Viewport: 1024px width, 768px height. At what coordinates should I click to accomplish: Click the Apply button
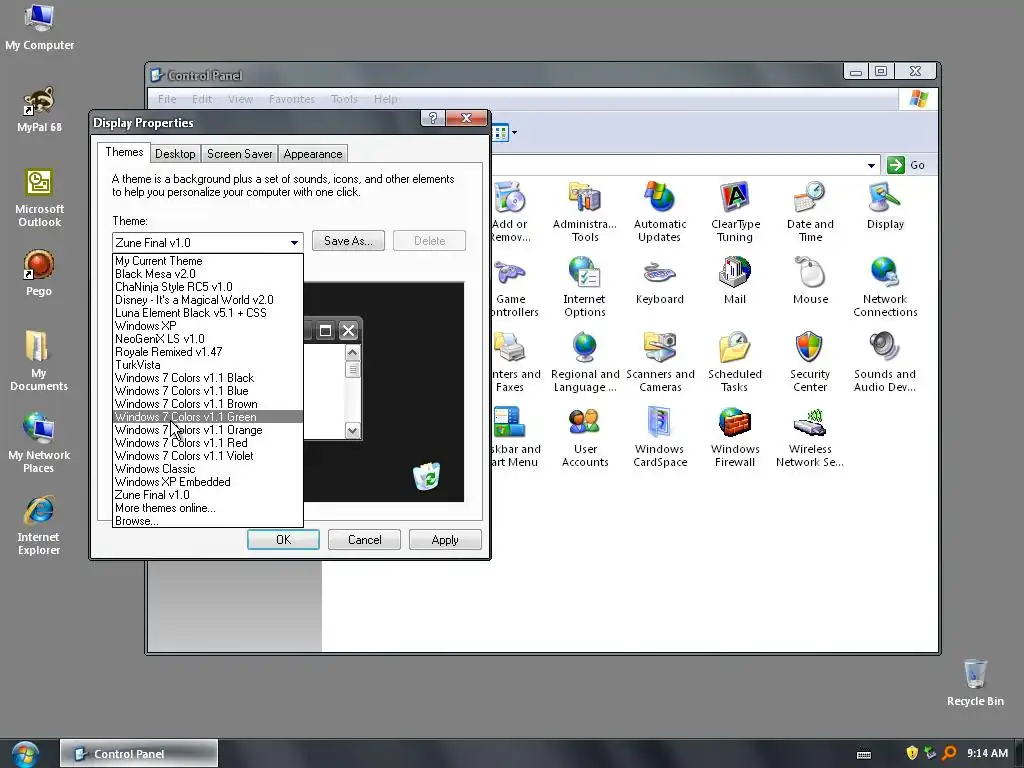pos(445,540)
